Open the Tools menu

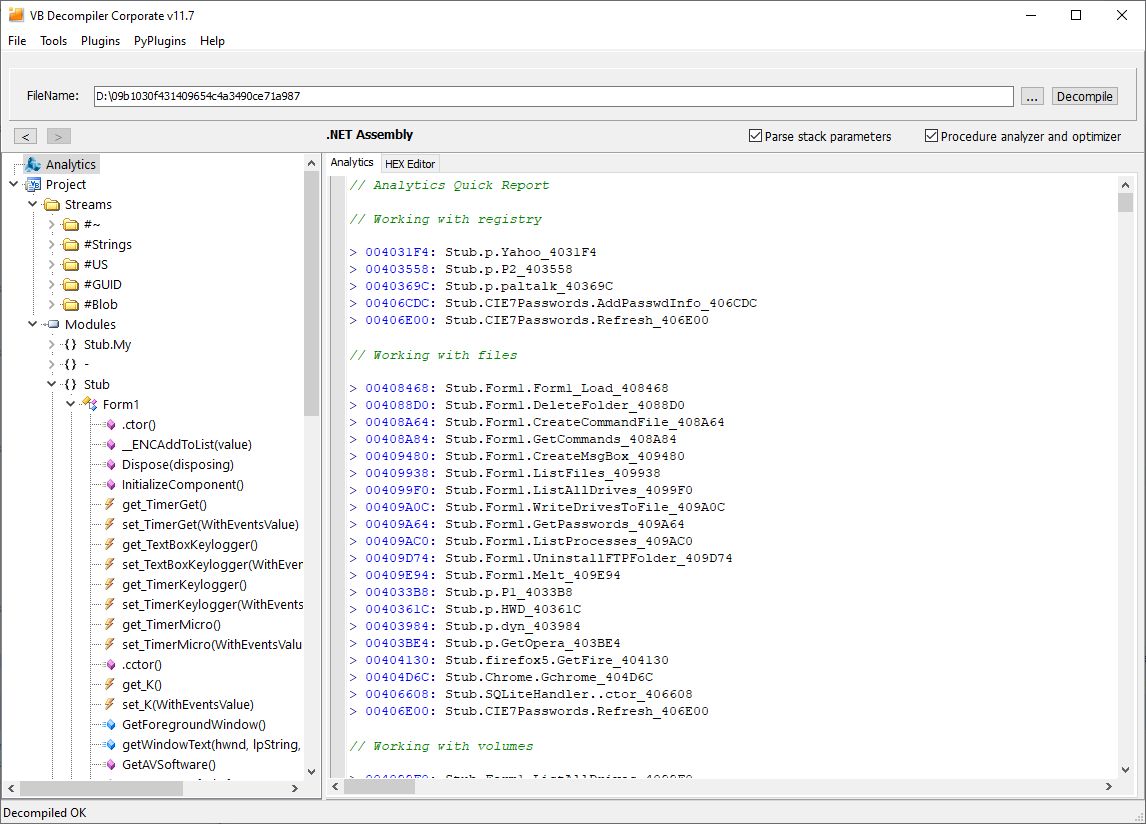[53, 41]
